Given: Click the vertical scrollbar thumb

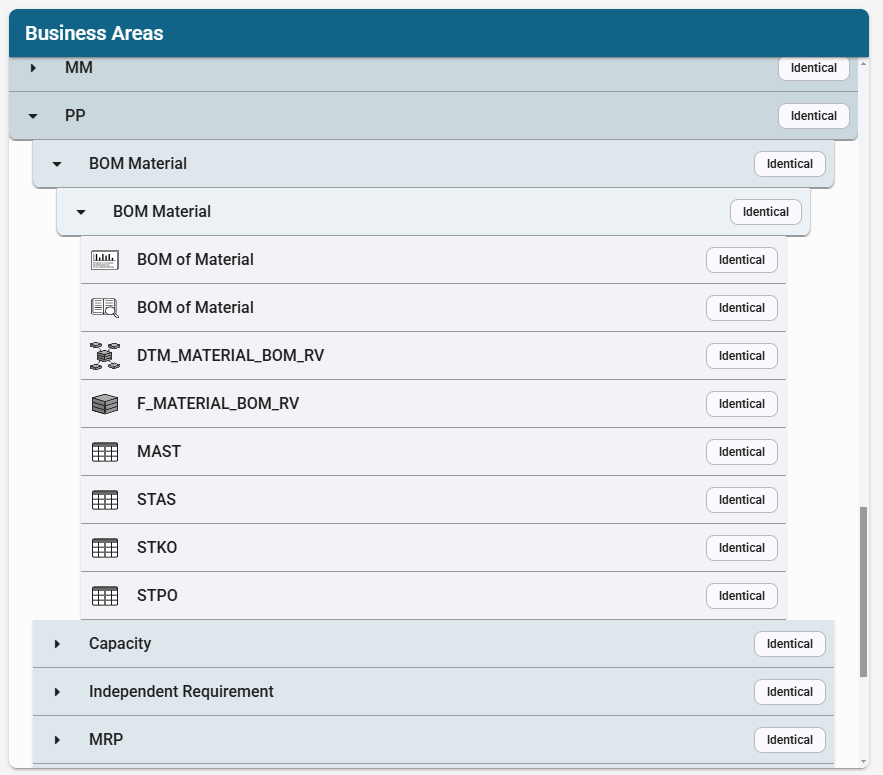Looking at the screenshot, I should coord(863,593).
